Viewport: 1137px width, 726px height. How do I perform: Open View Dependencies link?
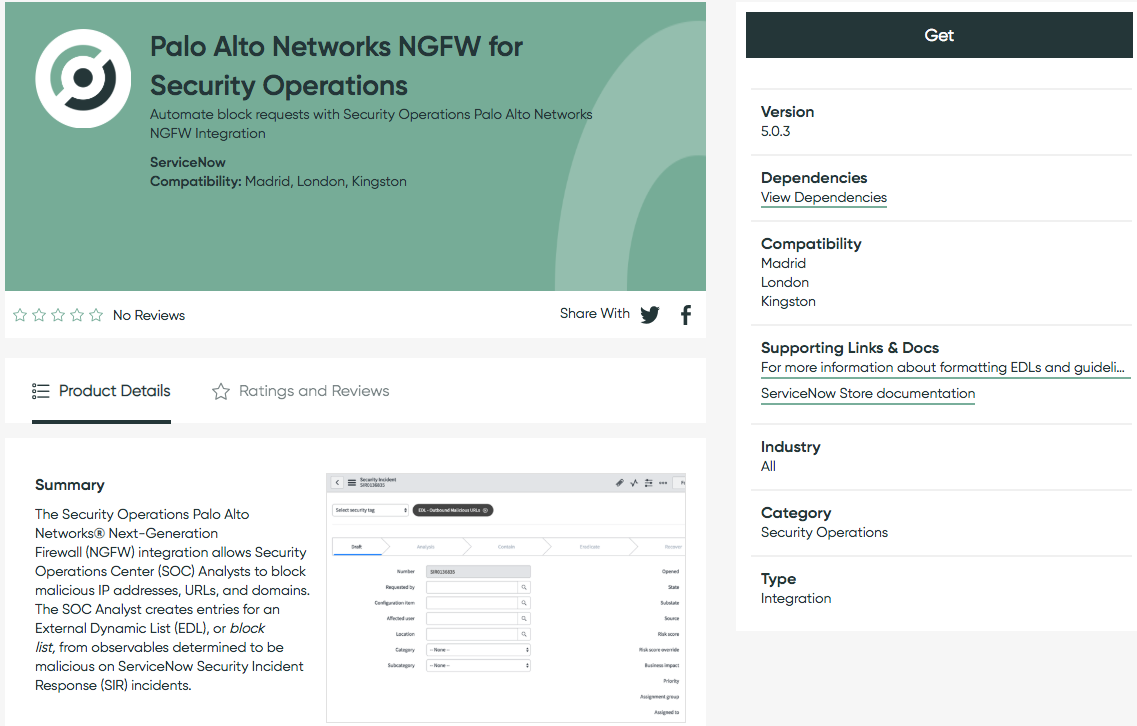click(x=823, y=197)
